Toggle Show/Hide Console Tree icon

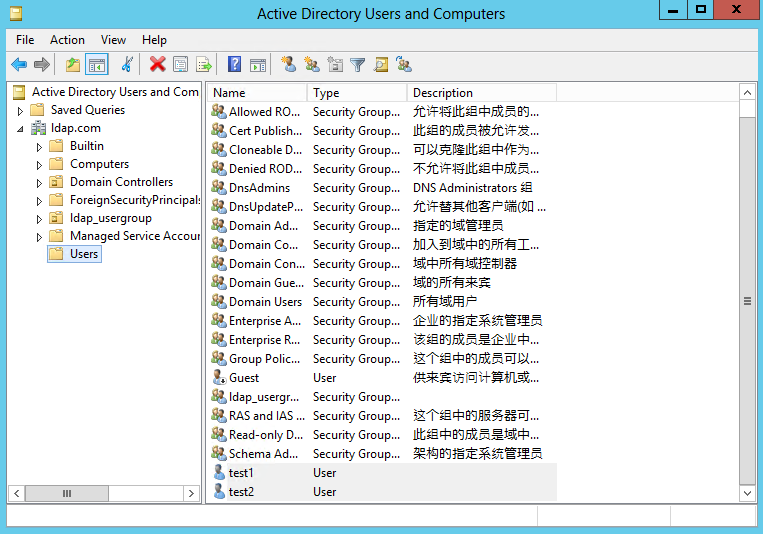tap(96, 64)
